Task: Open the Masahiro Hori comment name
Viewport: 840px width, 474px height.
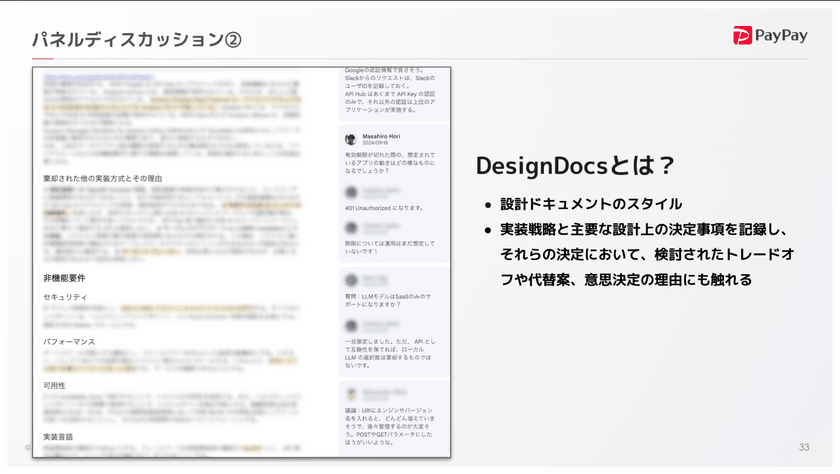Action: coord(382,135)
